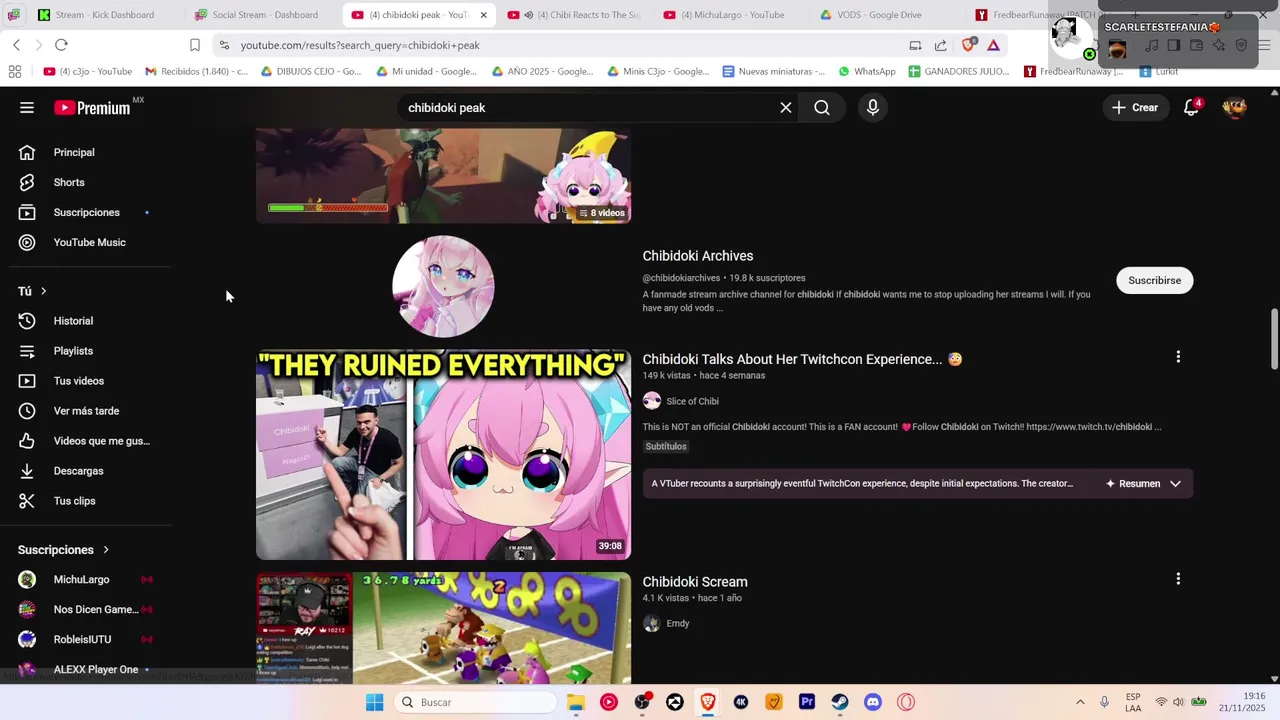This screenshot has height=720, width=1280.
Task: Open WhatsApp bookmark
Action: 867,72
